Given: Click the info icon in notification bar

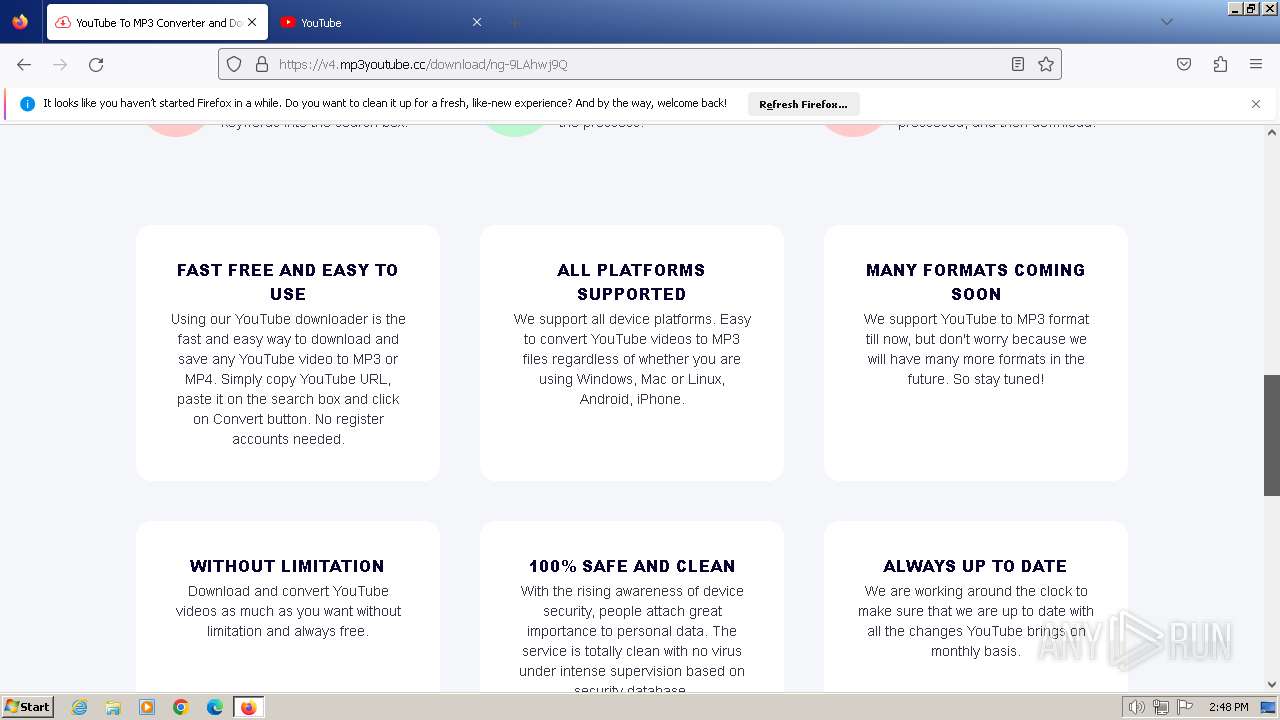Looking at the screenshot, I should pos(27,104).
